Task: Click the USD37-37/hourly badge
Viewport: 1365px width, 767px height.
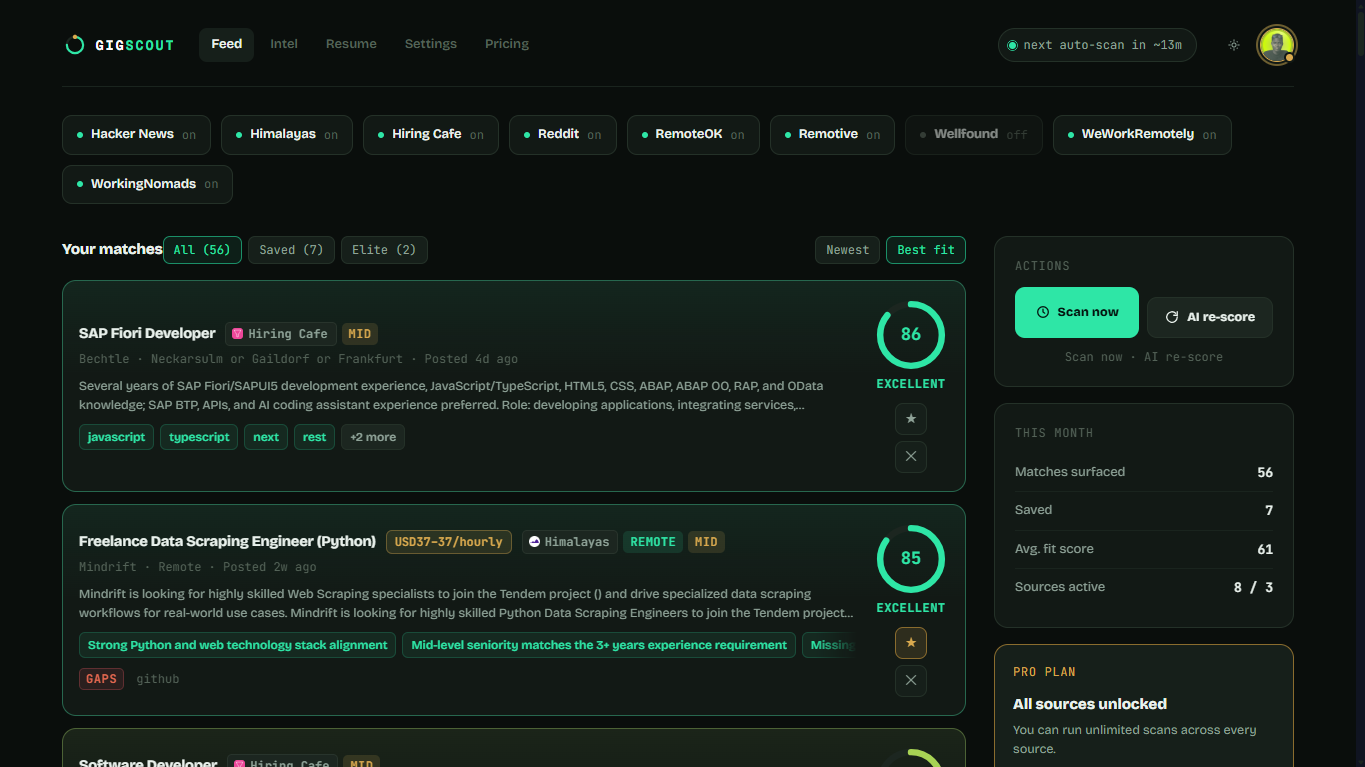Action: (449, 542)
